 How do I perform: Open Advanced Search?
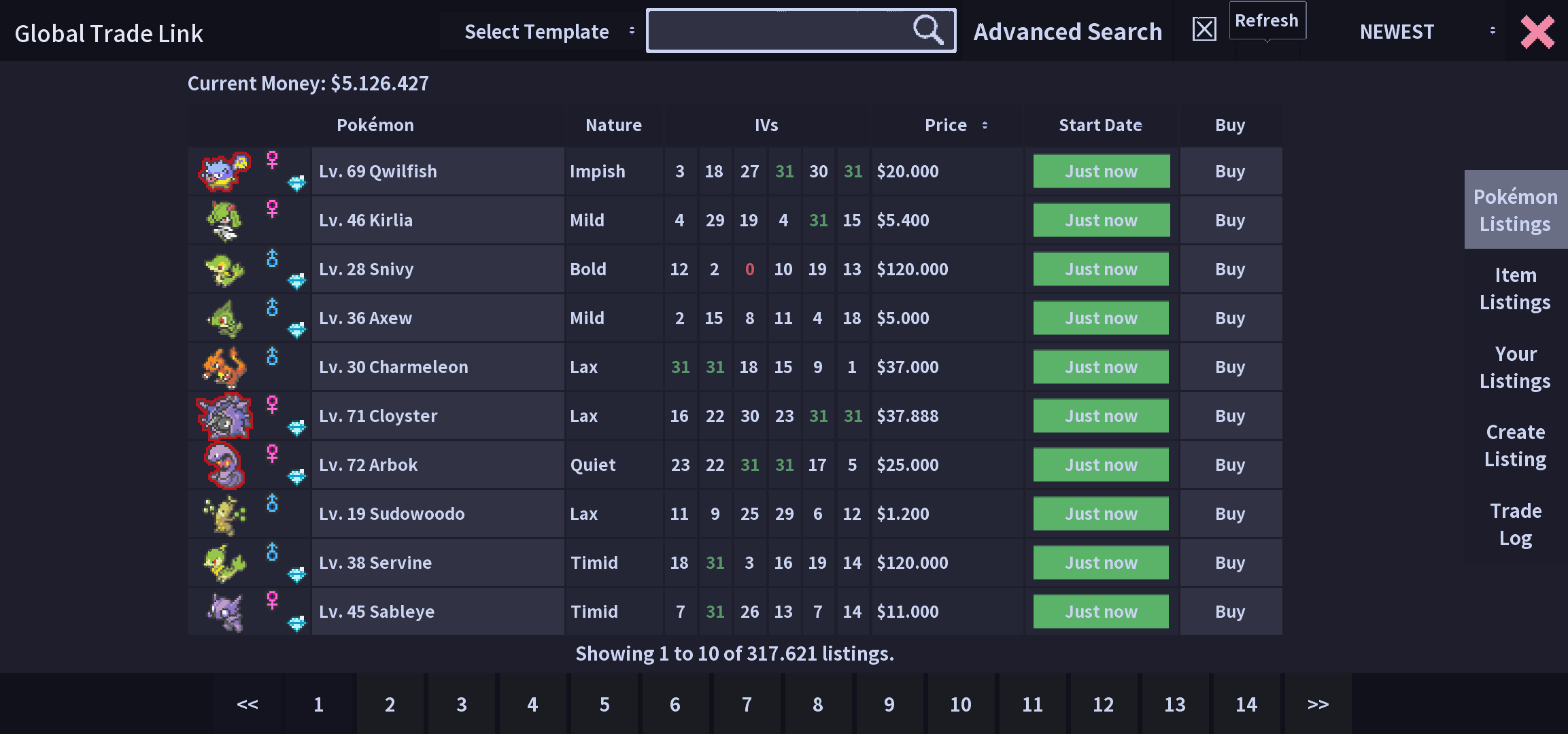[x=1068, y=31]
